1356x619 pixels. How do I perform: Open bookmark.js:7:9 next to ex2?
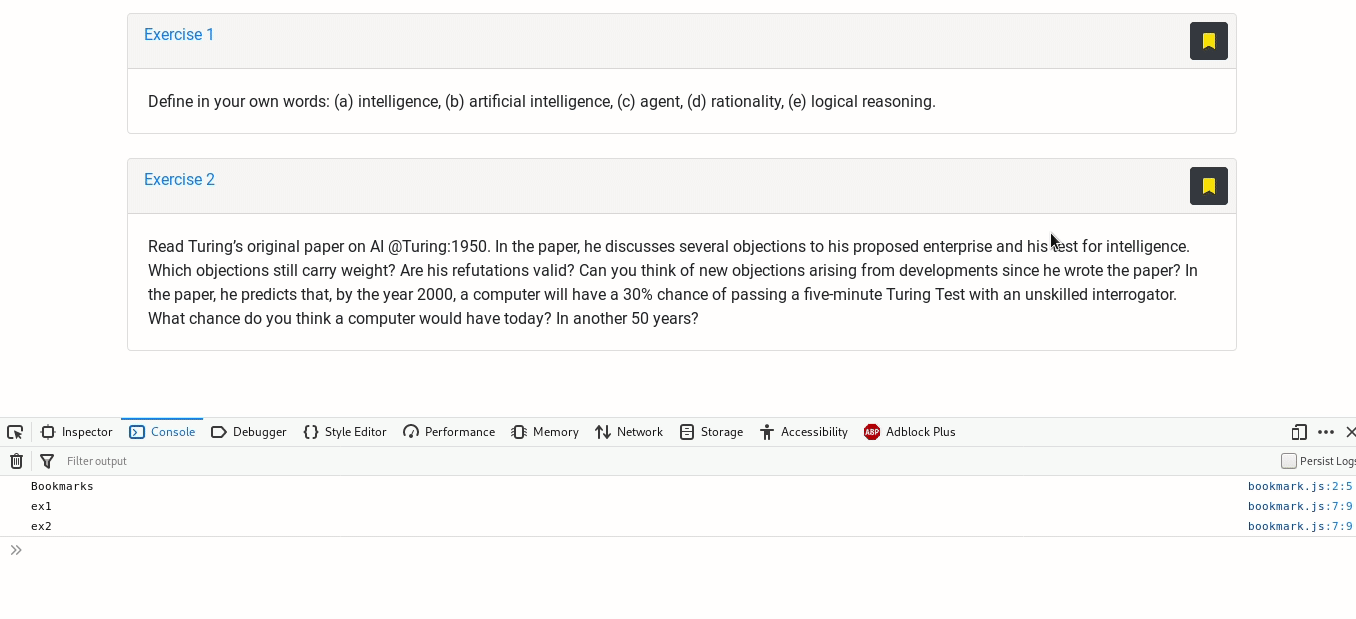(x=1299, y=526)
